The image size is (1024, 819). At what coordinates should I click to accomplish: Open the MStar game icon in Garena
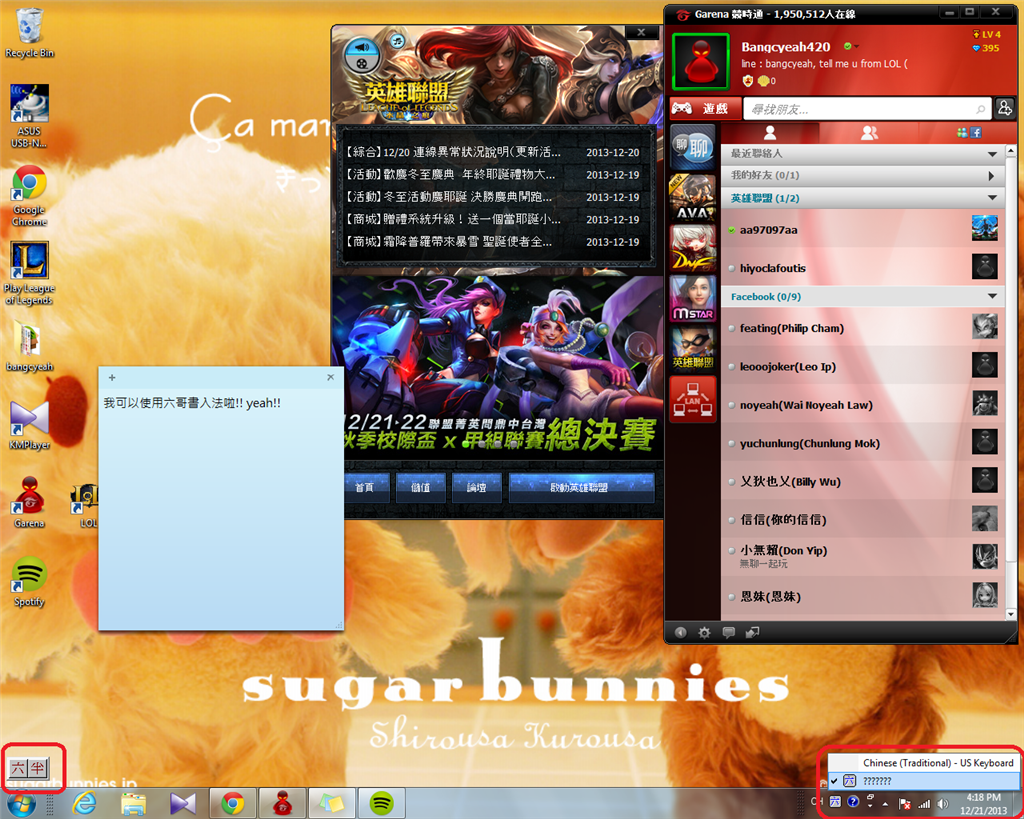click(x=692, y=298)
